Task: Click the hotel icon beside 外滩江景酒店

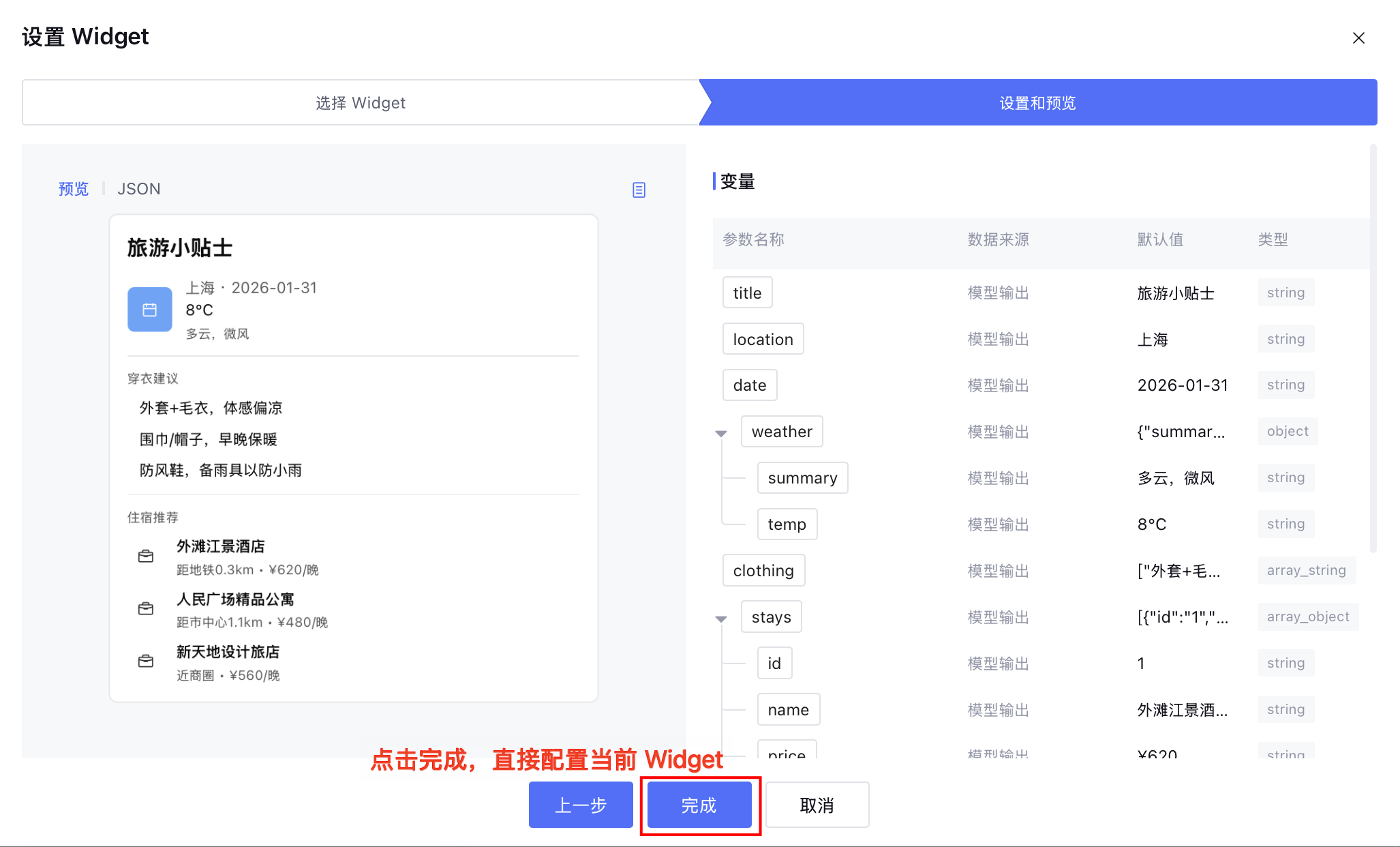Action: pyautogui.click(x=146, y=556)
